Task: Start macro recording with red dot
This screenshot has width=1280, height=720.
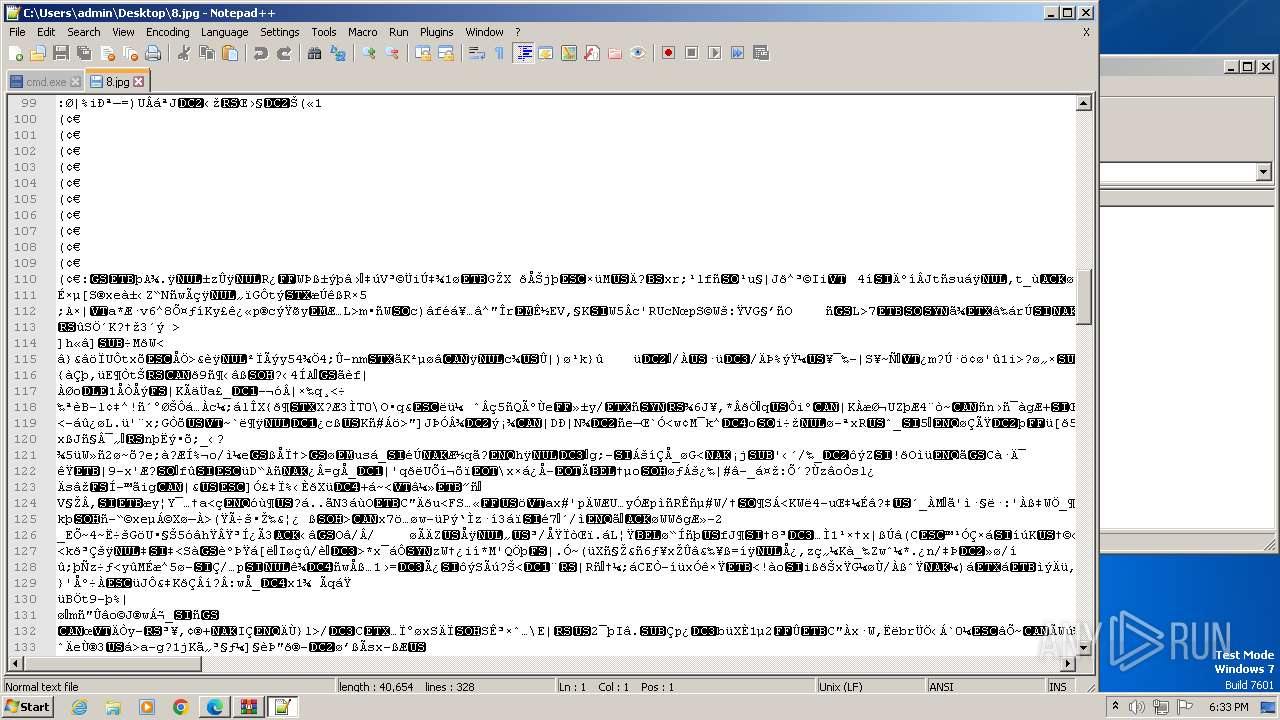Action: 668,53
